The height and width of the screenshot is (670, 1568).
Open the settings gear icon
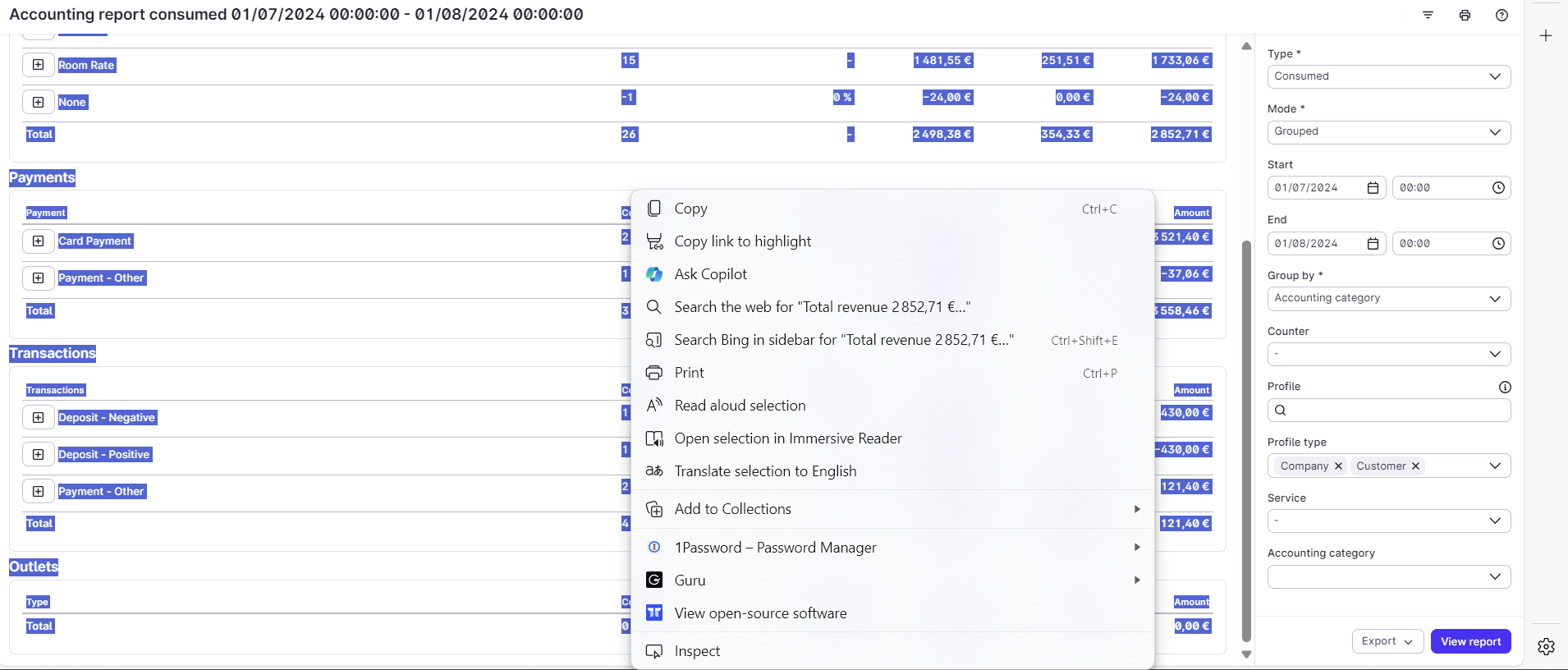pyautogui.click(x=1546, y=646)
